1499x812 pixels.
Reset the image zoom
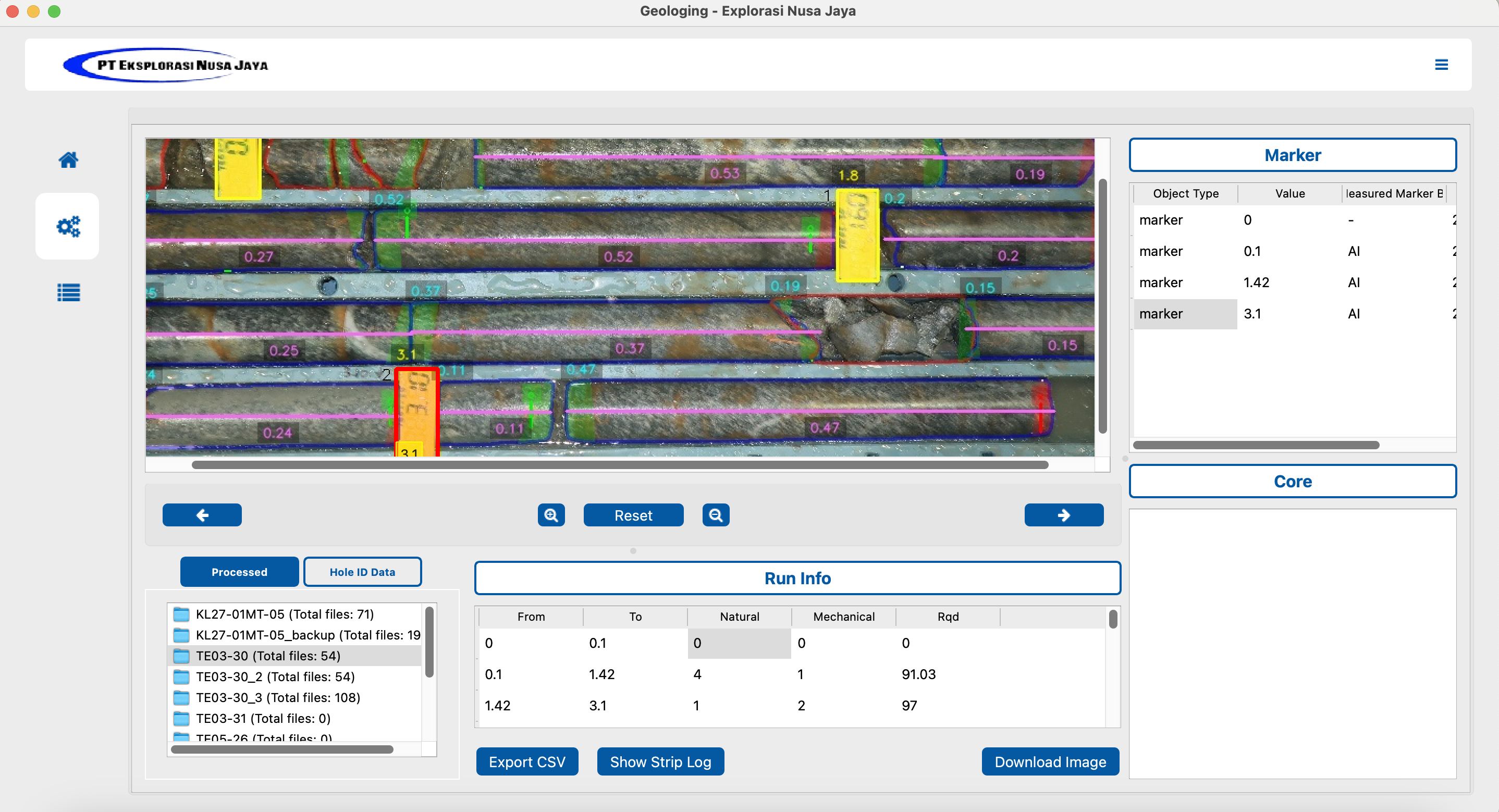coord(633,515)
